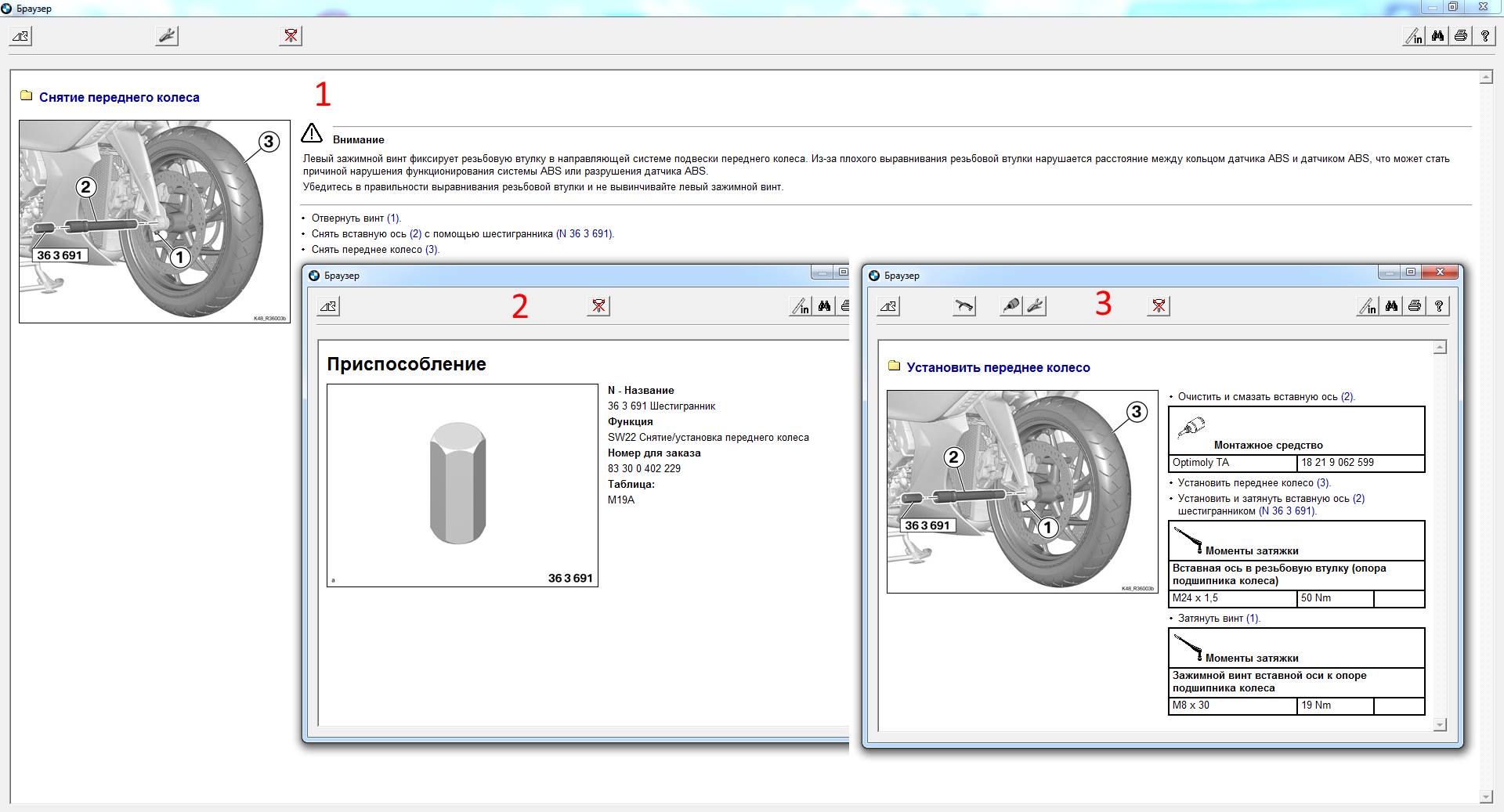
Task: Click the lubricant icon in 'Монтажное средство' box
Action: point(1191,428)
